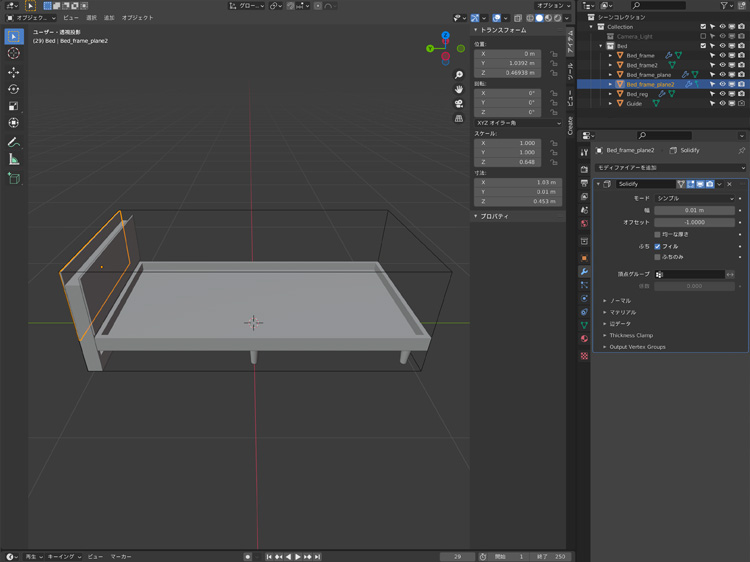Open the ビュー menu in viewport header

click(71, 18)
